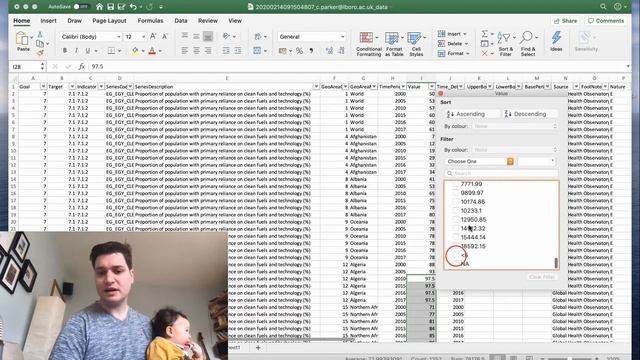Image resolution: width=640 pixels, height=360 pixels.
Task: Click the Comments button
Action: coord(606,20)
